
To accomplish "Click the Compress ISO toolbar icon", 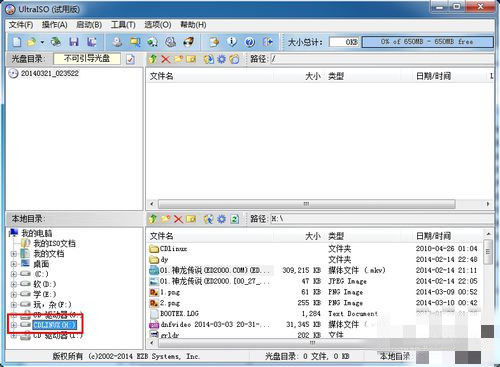I will [x=135, y=42].
